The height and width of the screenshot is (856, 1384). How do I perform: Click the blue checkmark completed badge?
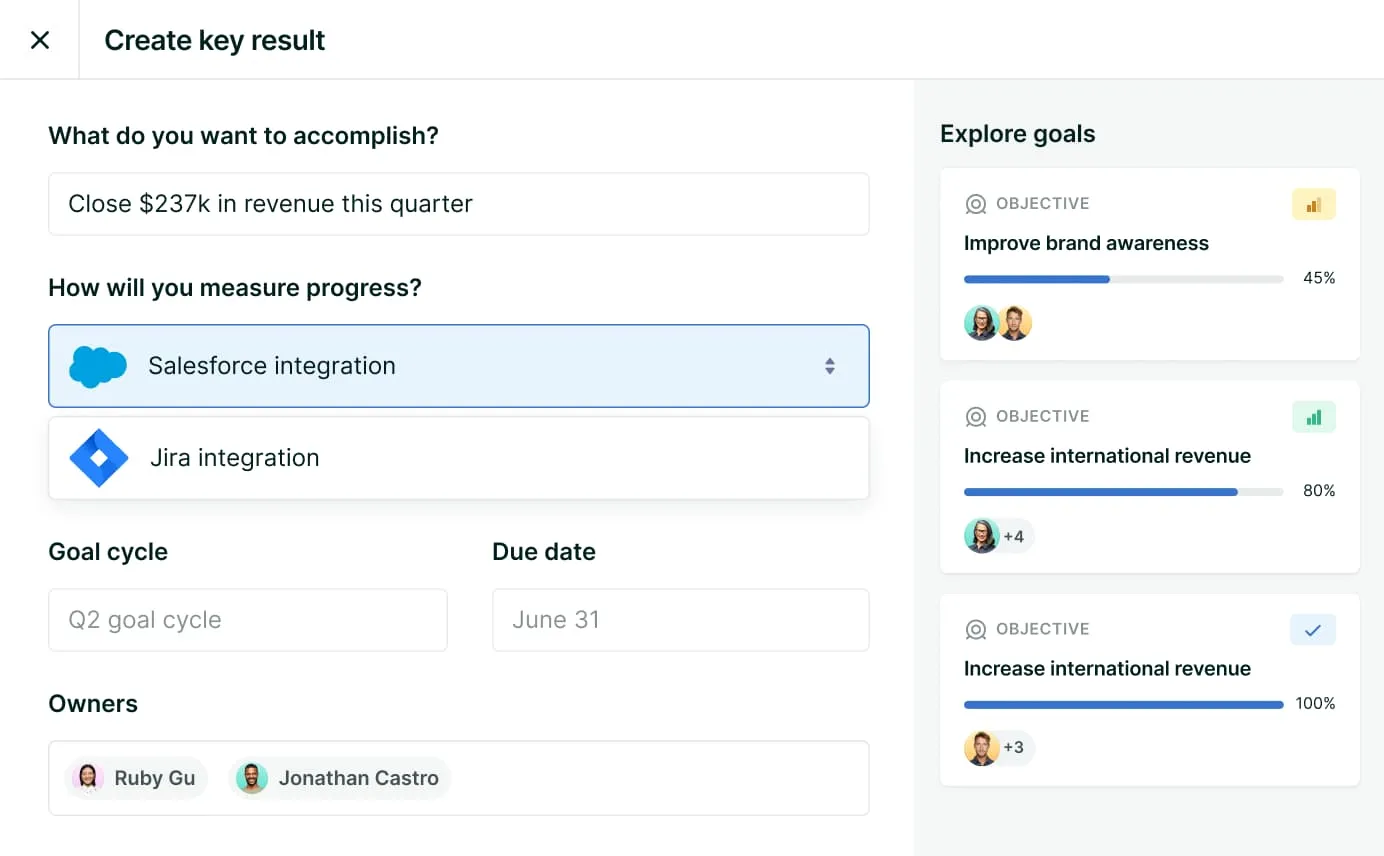pyautogui.click(x=1313, y=630)
